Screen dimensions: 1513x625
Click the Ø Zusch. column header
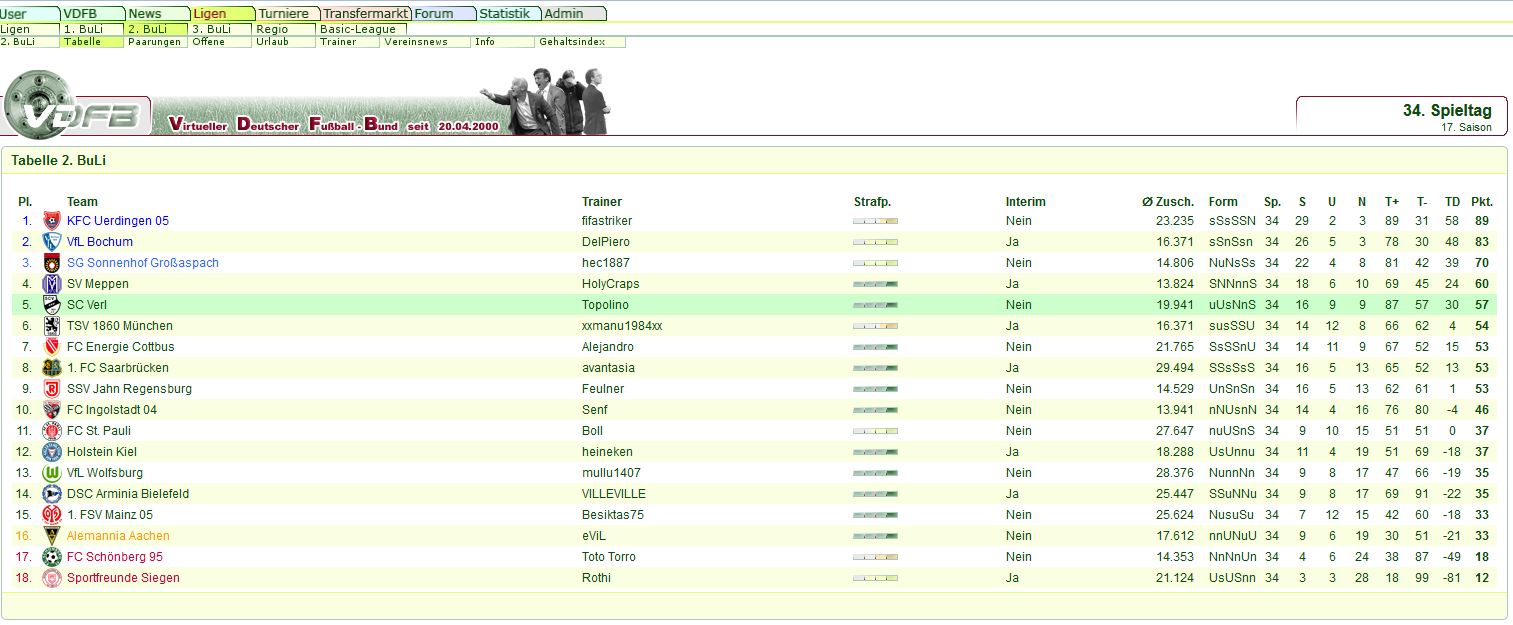point(1168,202)
